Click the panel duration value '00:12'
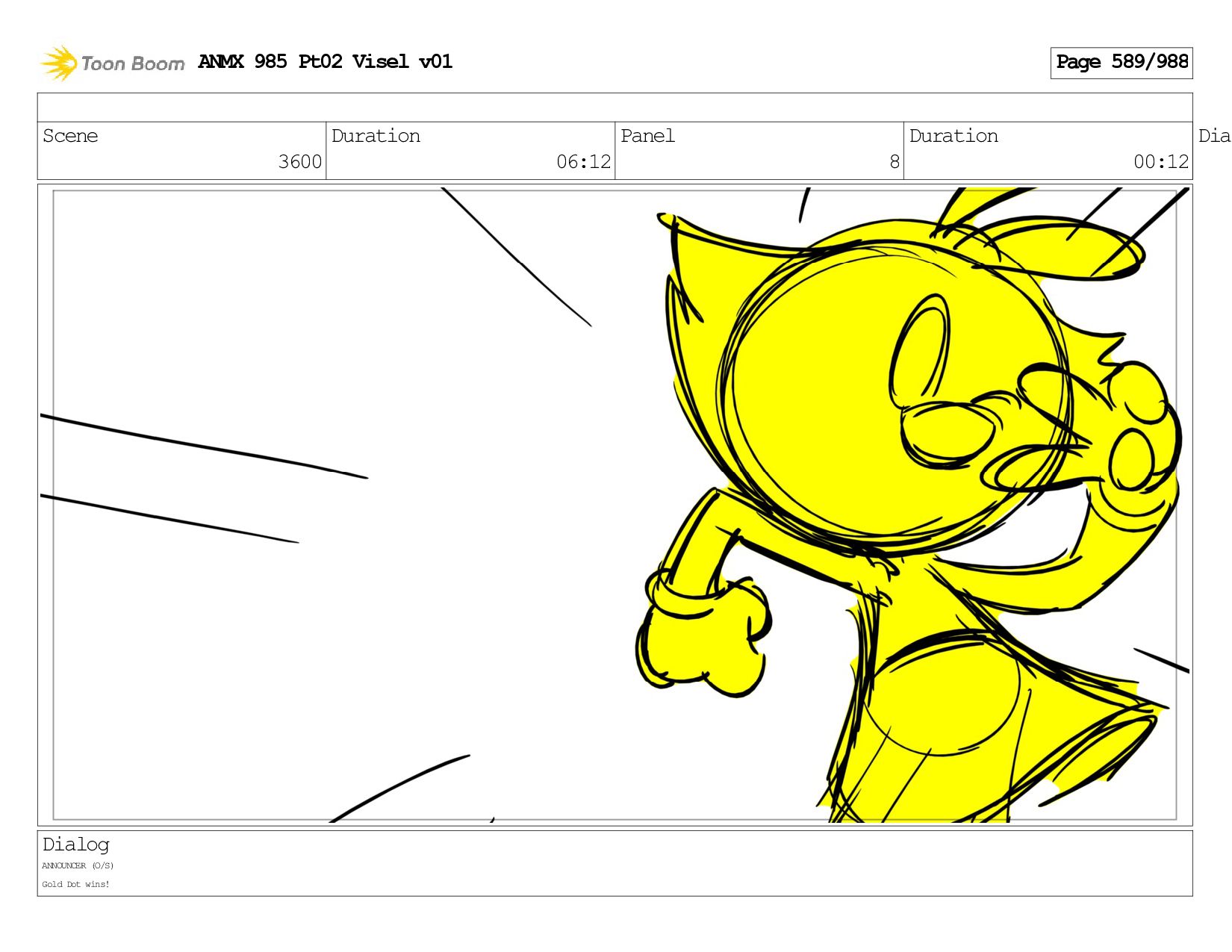1232x952 pixels. (x=1161, y=162)
